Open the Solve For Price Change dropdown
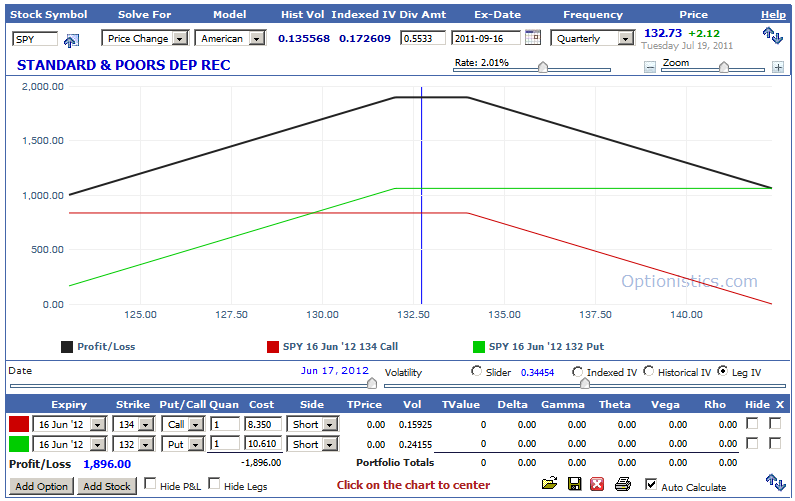The width and height of the screenshot is (795, 501). [x=145, y=39]
